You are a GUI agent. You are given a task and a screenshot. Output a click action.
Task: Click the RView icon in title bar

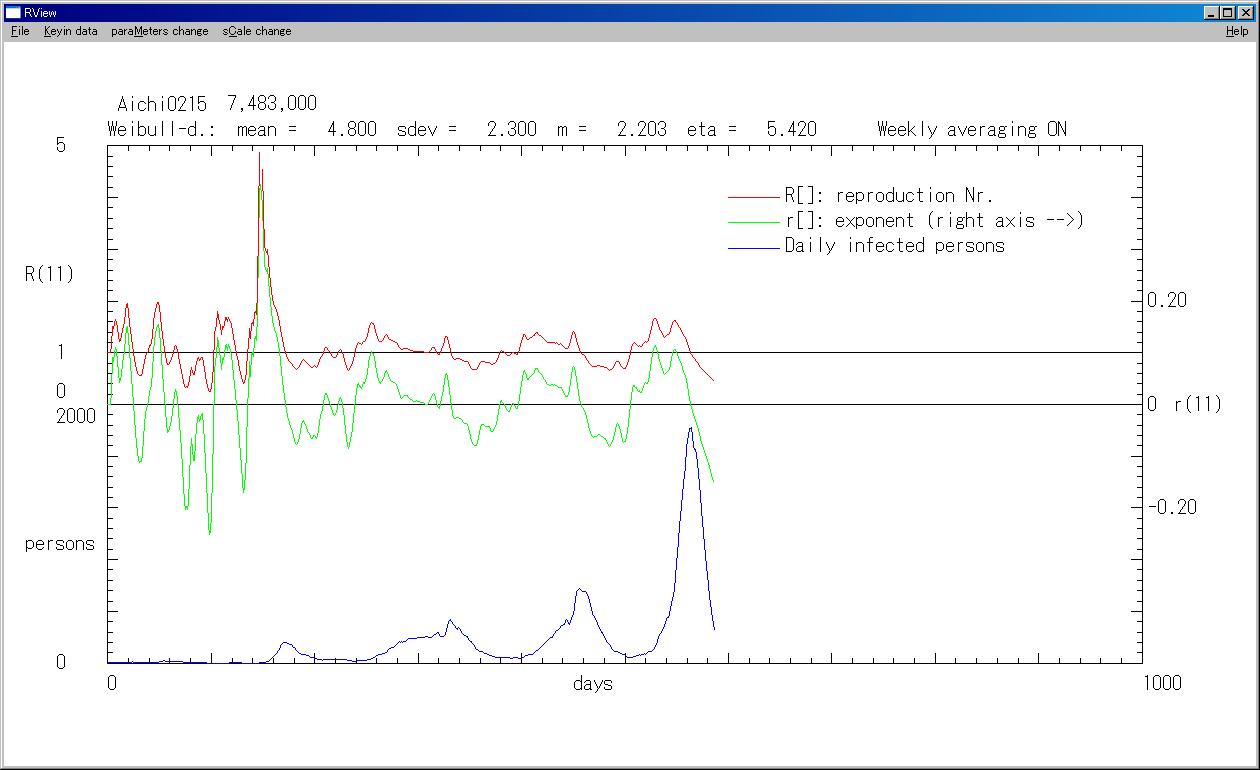coord(13,13)
